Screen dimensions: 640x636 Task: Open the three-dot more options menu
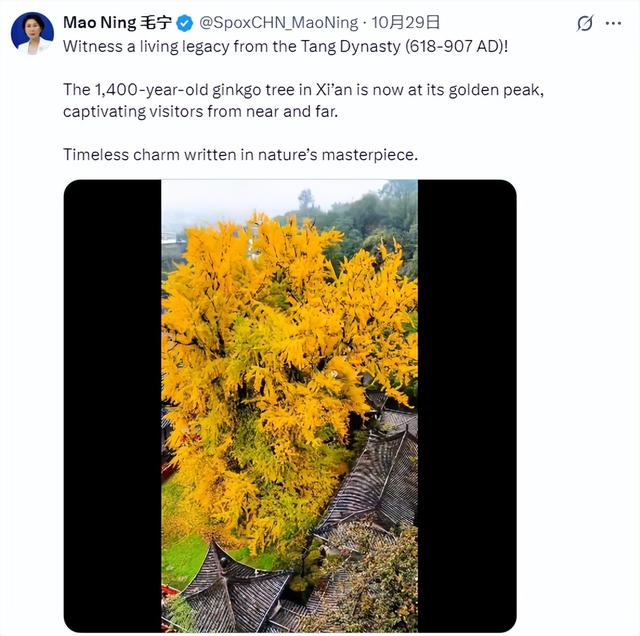(x=615, y=23)
